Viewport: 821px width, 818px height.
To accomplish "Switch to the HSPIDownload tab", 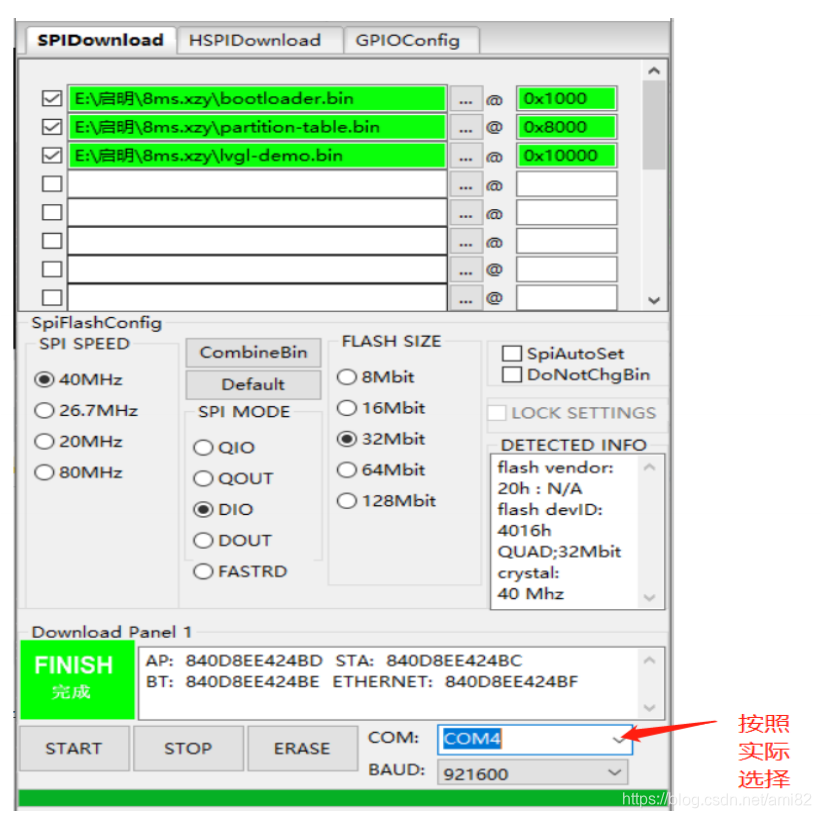I will [x=260, y=40].
